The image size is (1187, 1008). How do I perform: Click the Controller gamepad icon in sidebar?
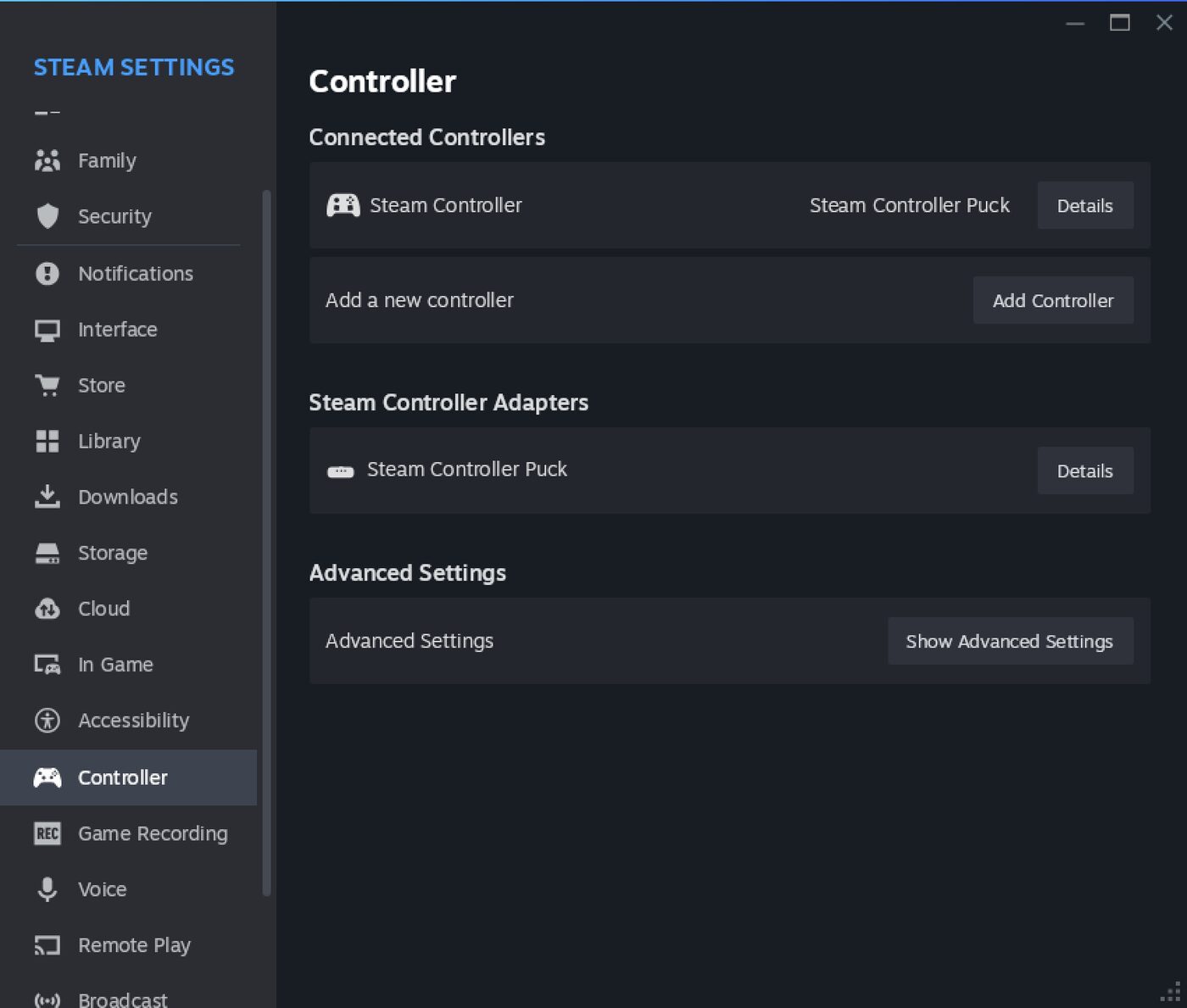point(47,777)
